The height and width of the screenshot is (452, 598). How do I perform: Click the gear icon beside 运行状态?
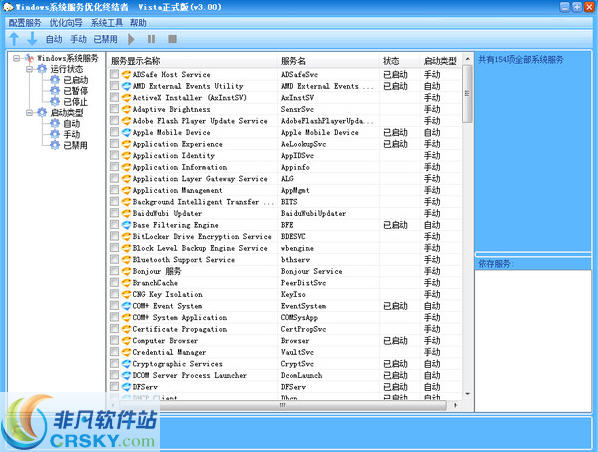point(42,69)
